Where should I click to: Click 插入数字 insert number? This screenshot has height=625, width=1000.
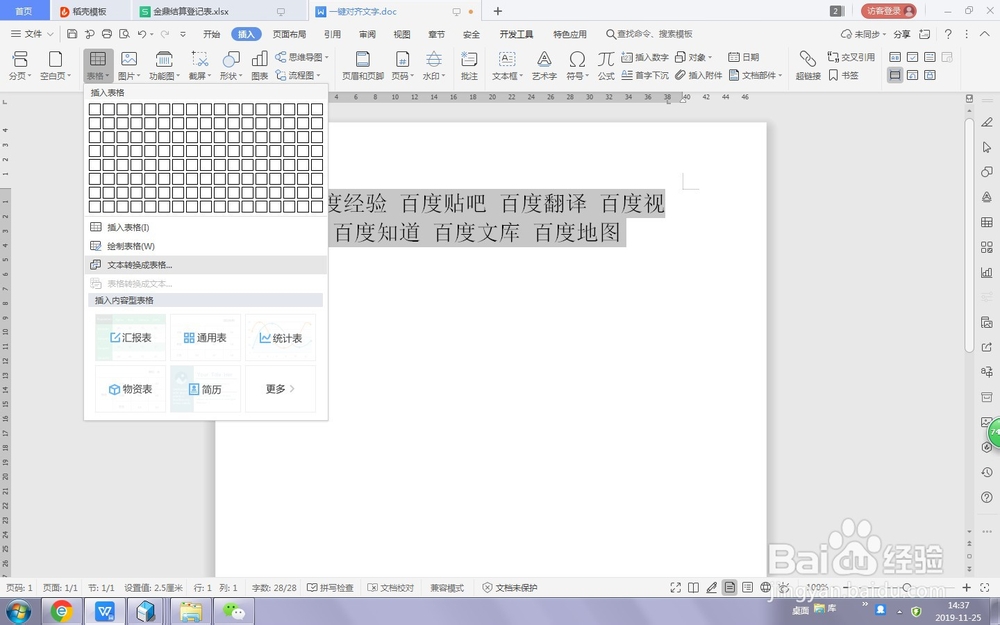[x=645, y=57]
